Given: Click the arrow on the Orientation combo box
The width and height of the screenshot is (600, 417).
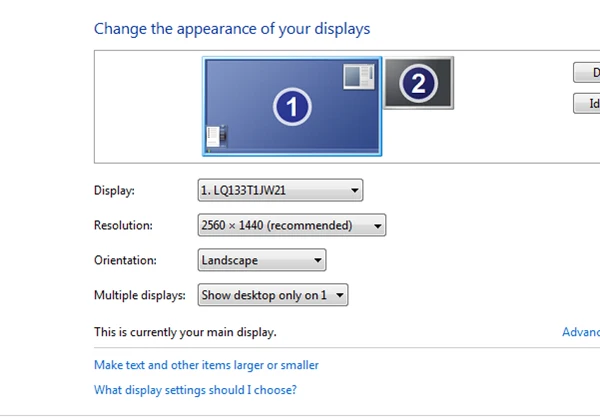Looking at the screenshot, I should pos(318,260).
